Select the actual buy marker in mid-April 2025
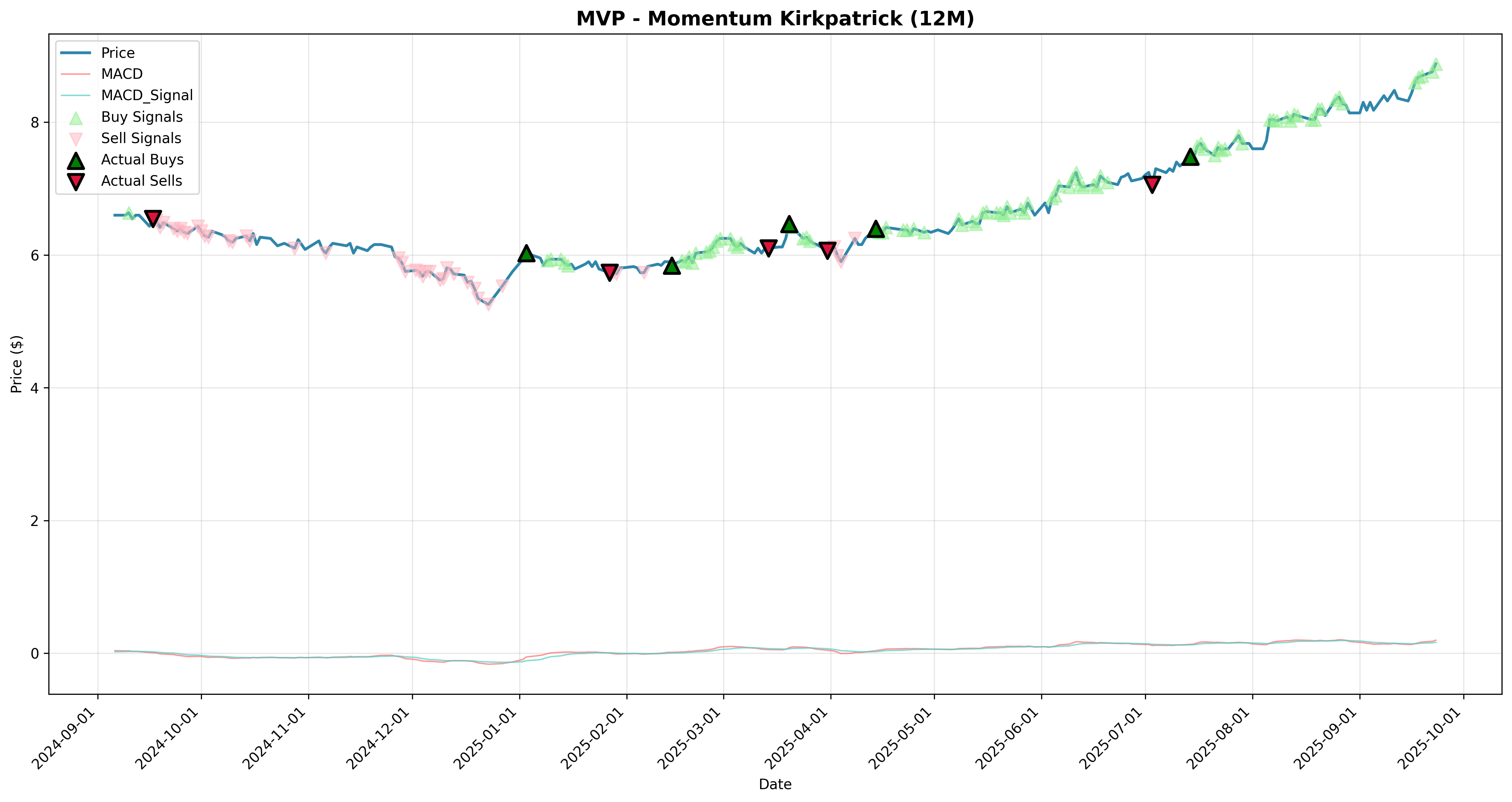Image resolution: width=1512 pixels, height=802 pixels. [876, 228]
